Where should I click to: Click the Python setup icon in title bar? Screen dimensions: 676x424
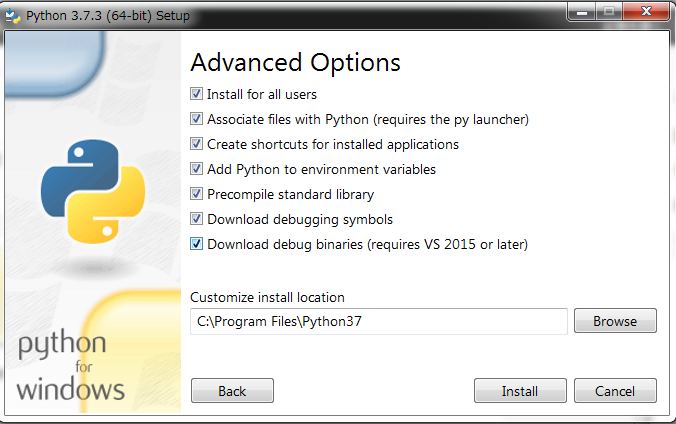point(12,16)
